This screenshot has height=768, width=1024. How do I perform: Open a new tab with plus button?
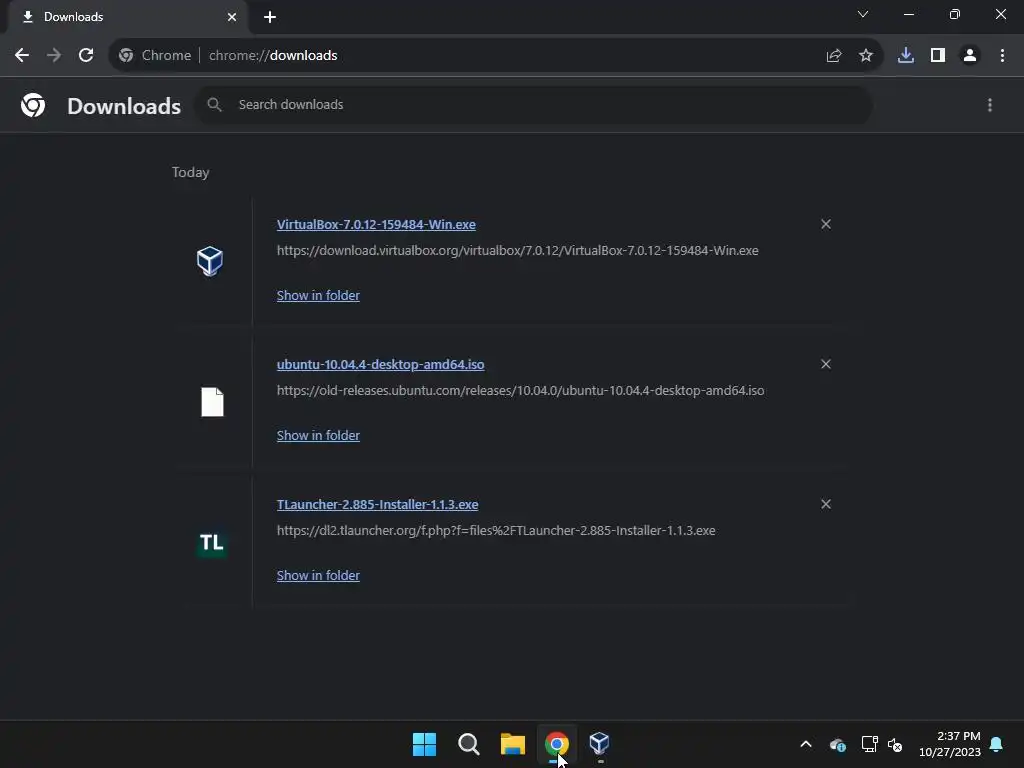click(270, 17)
